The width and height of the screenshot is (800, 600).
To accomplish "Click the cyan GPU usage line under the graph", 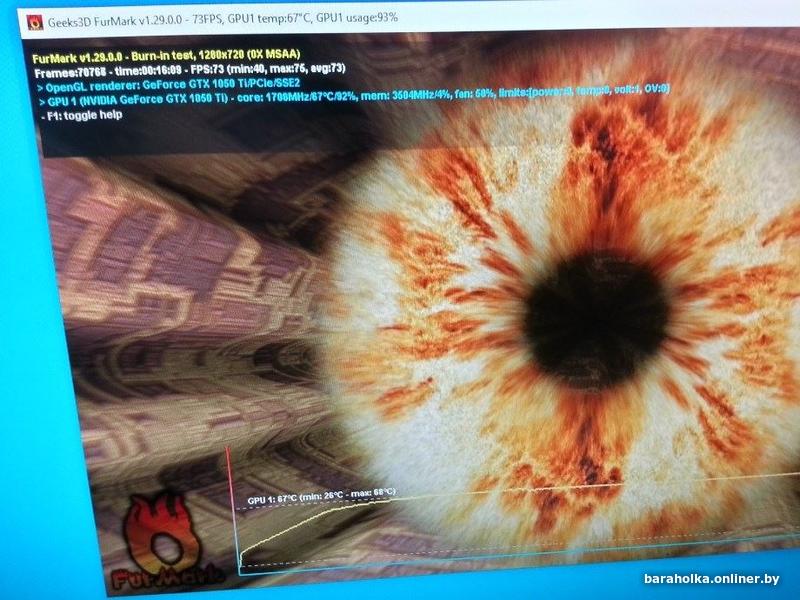I will (510, 554).
